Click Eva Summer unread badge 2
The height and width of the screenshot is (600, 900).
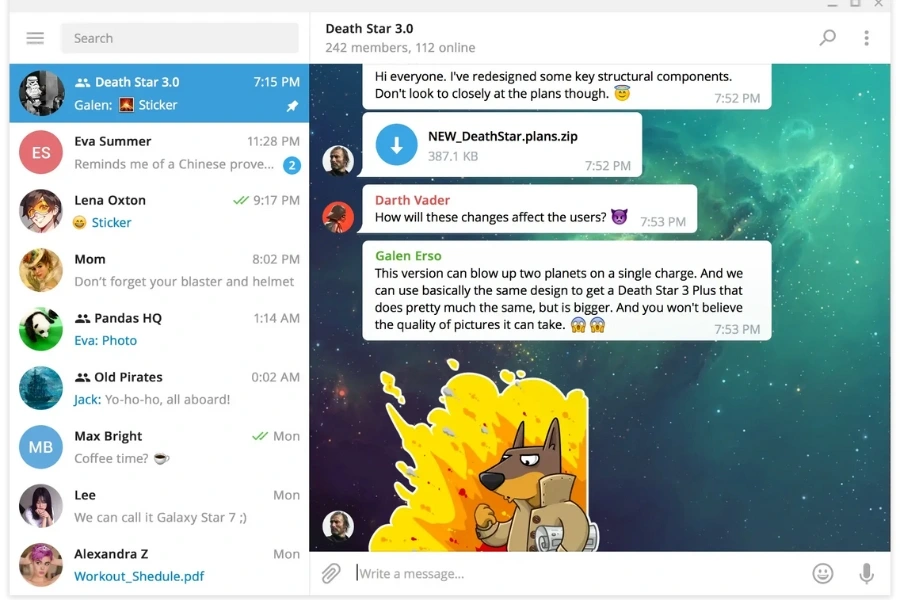tap(292, 165)
